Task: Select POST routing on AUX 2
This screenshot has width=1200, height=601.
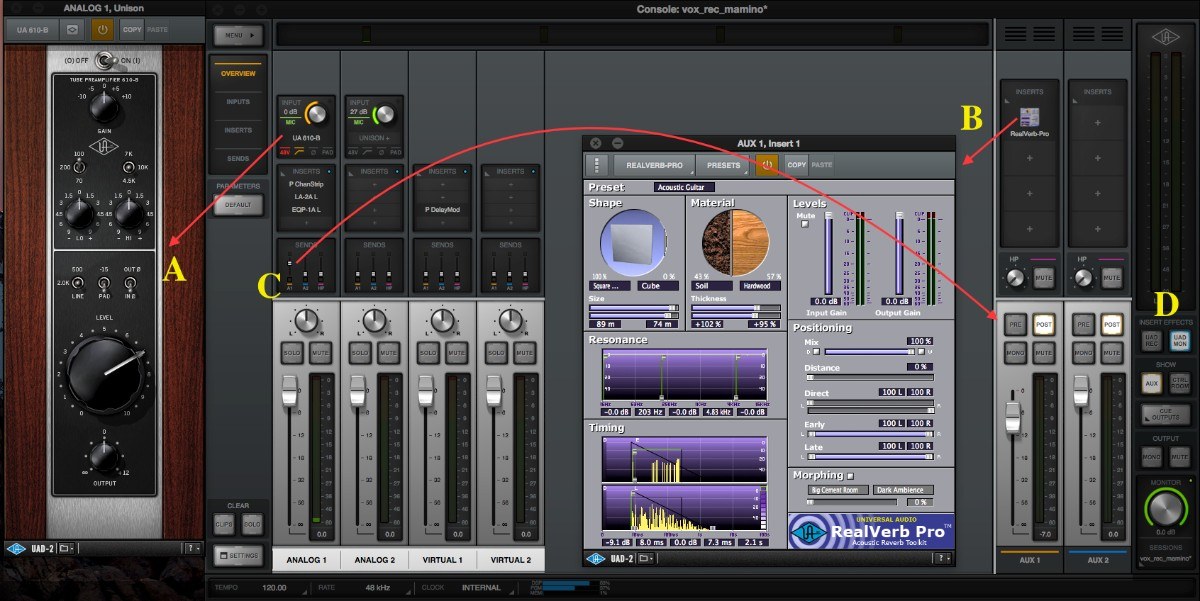Action: (1111, 324)
